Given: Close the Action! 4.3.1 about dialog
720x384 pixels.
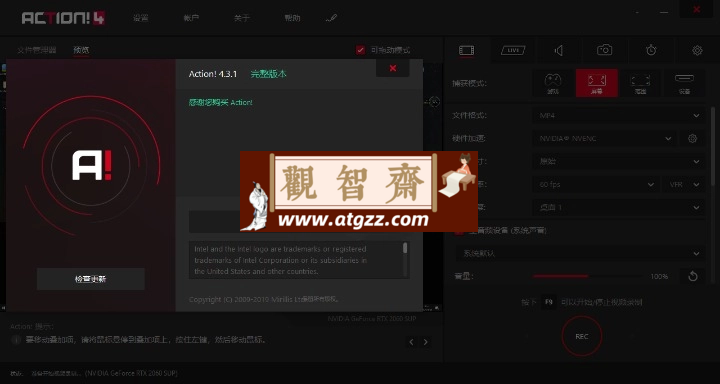Looking at the screenshot, I should pyautogui.click(x=393, y=68).
